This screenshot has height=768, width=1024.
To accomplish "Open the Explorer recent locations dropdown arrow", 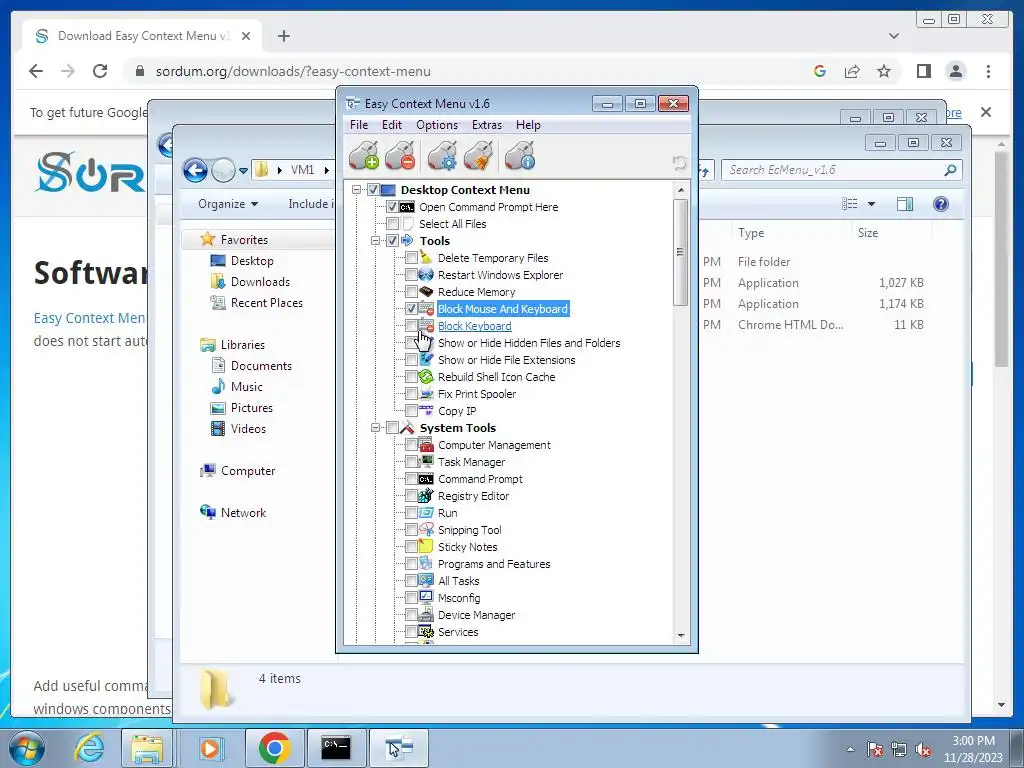I will (x=243, y=170).
